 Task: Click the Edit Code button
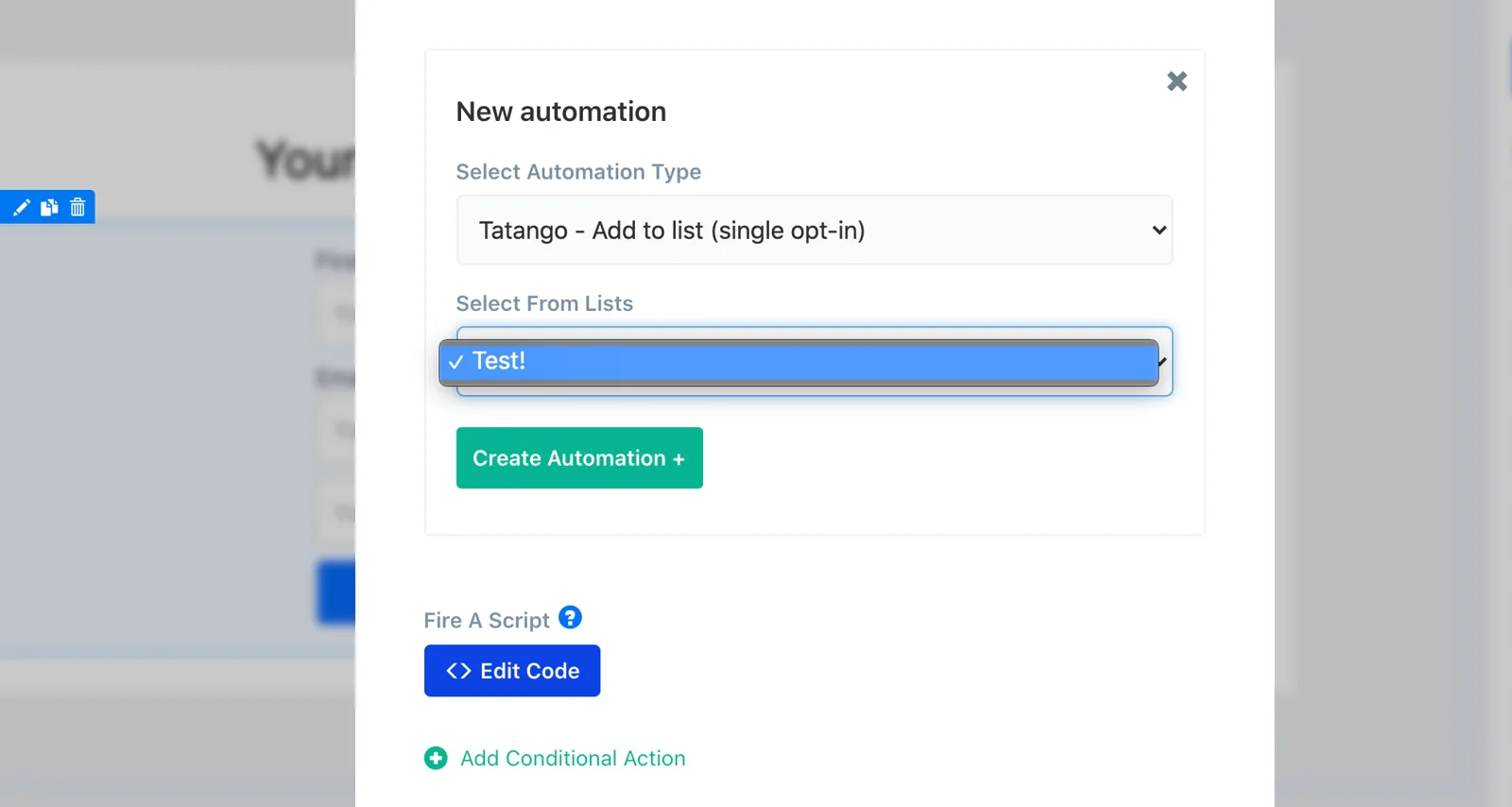tap(512, 671)
